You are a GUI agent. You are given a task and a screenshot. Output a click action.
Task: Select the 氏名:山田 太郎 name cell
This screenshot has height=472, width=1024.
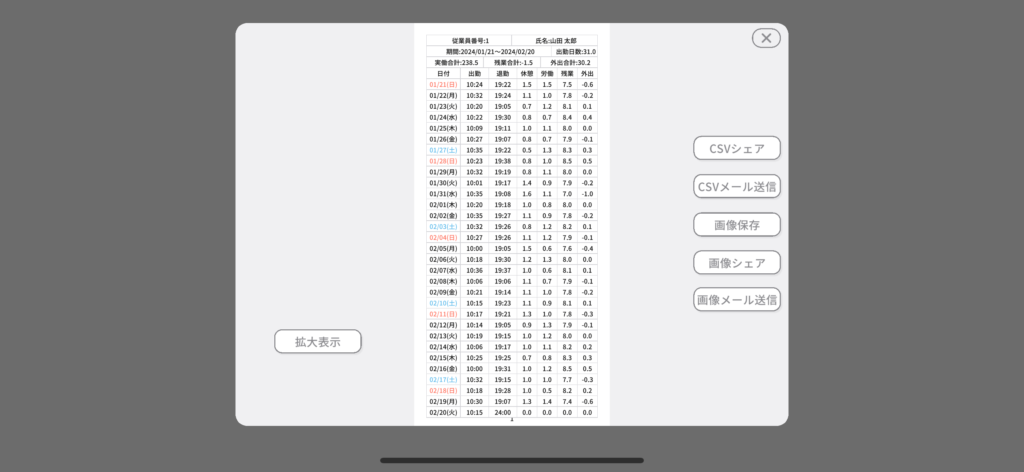pos(555,41)
